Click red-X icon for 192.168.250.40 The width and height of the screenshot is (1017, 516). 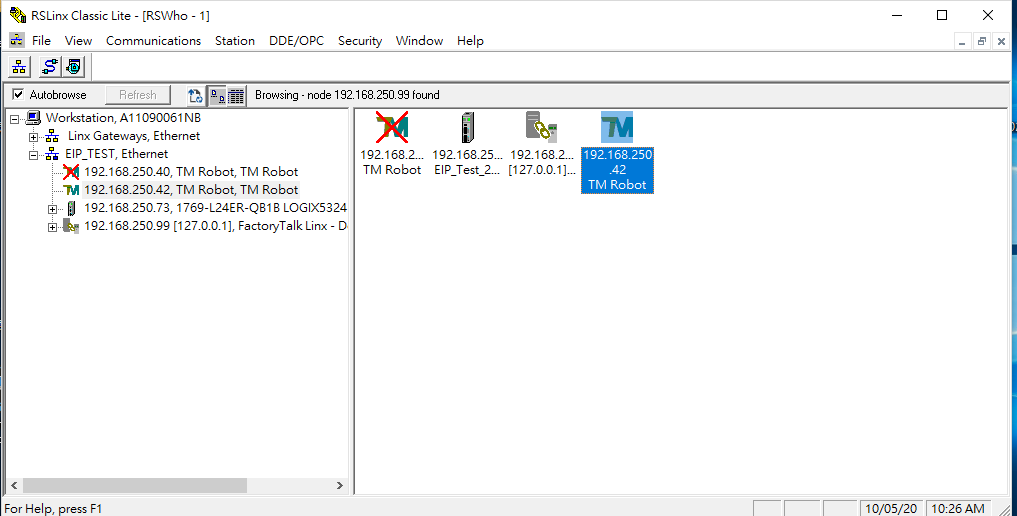71,172
